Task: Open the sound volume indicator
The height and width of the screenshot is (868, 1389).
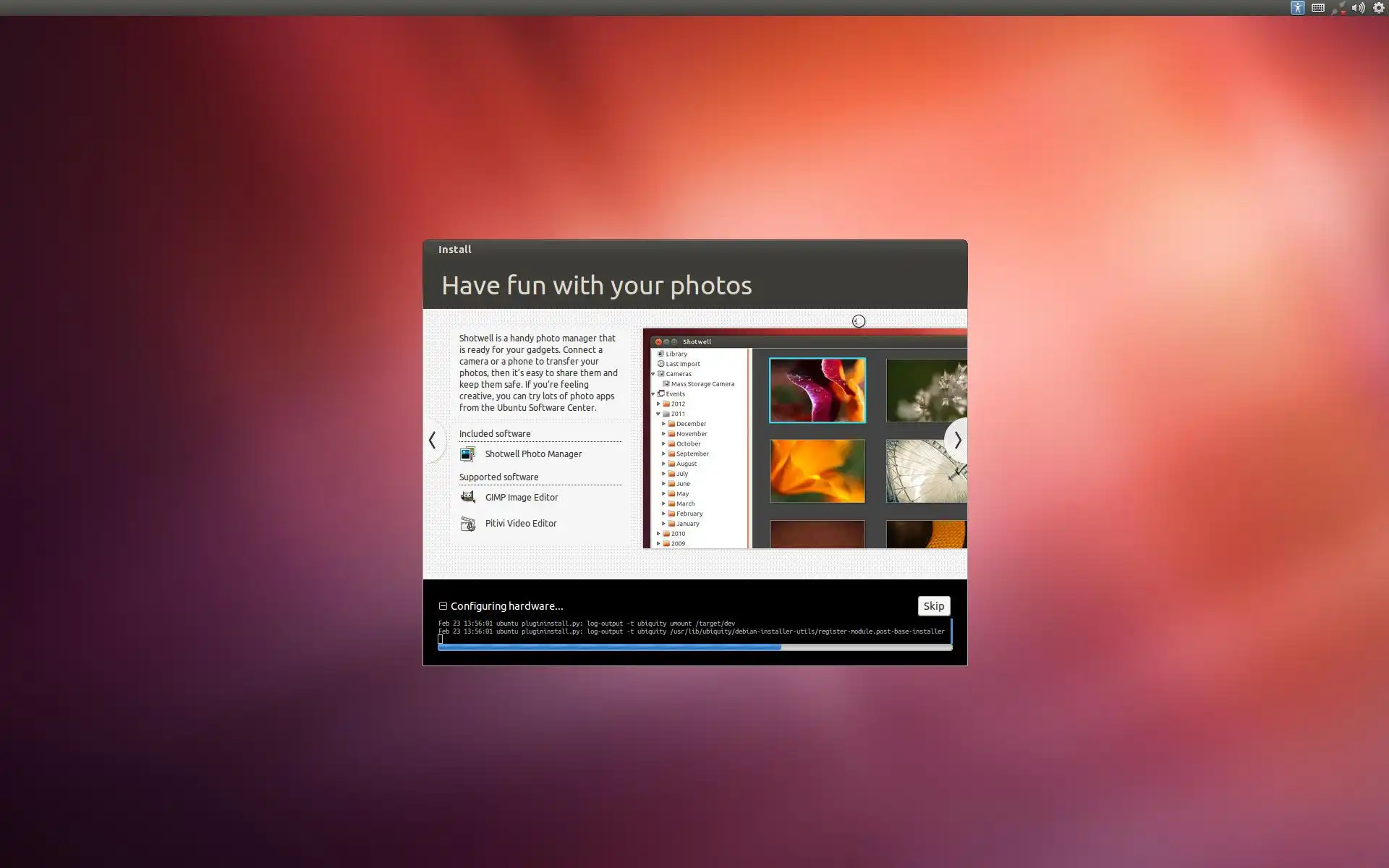Action: click(x=1358, y=8)
